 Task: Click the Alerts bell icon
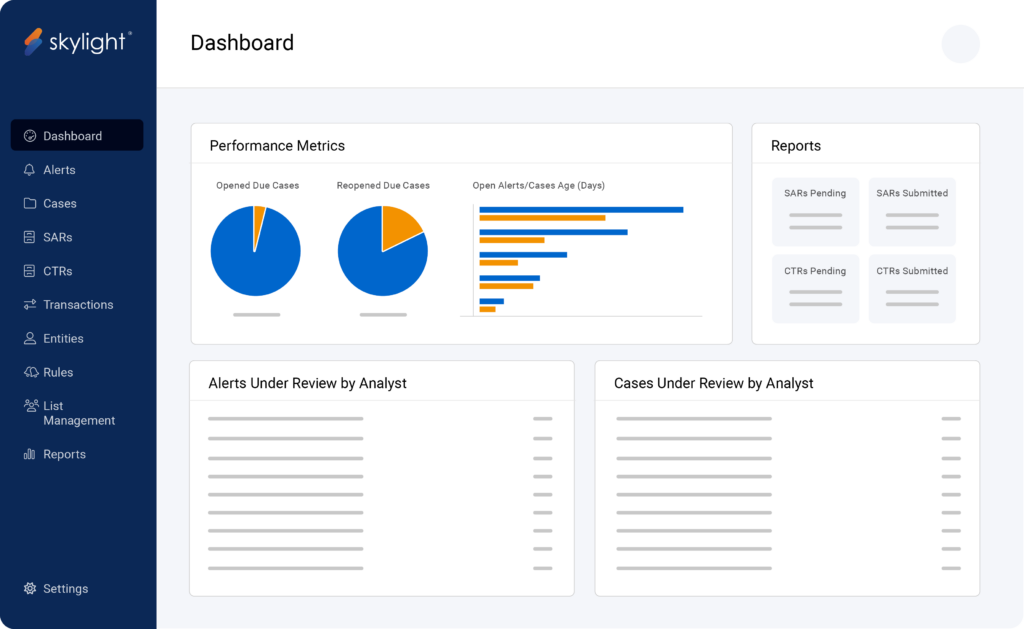point(30,170)
